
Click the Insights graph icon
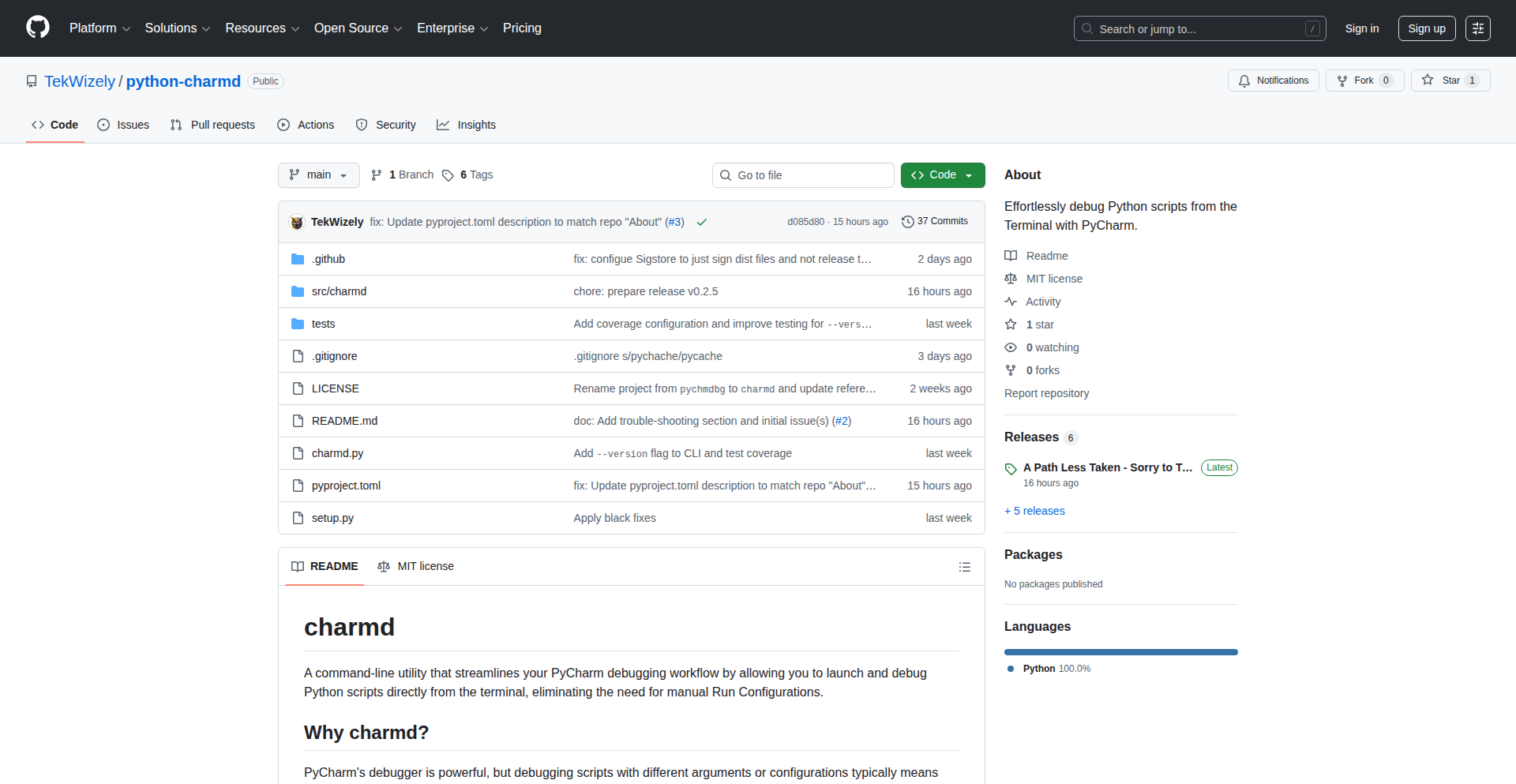[x=444, y=125]
